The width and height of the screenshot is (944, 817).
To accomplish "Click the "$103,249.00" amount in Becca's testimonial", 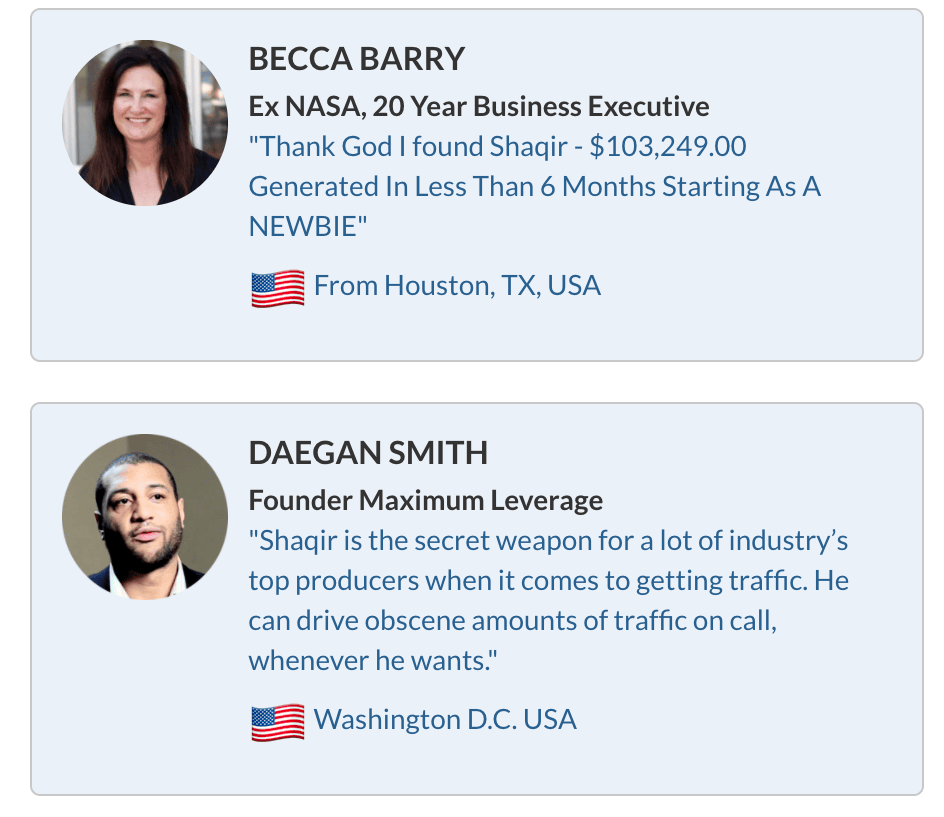I will 668,147.
